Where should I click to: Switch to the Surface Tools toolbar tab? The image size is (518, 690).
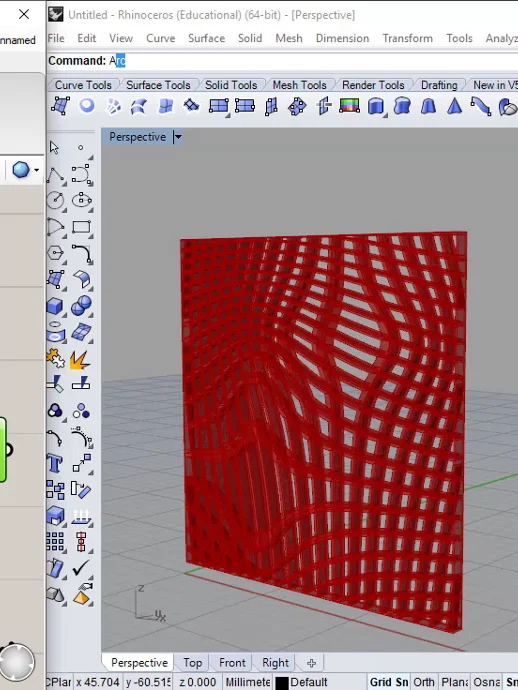tap(158, 85)
